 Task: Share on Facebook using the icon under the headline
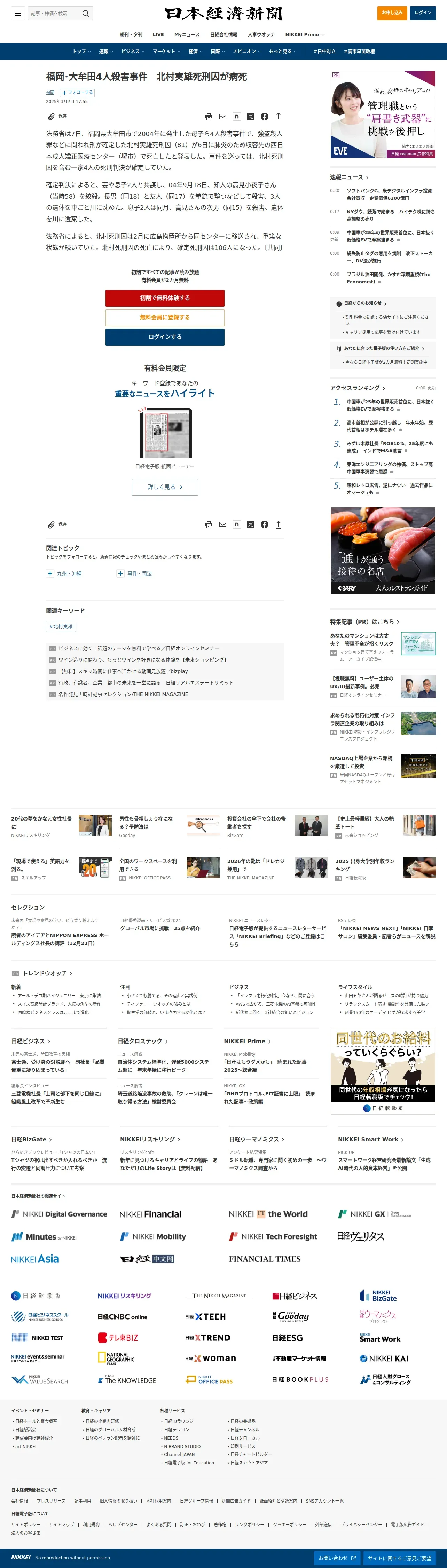264,117
